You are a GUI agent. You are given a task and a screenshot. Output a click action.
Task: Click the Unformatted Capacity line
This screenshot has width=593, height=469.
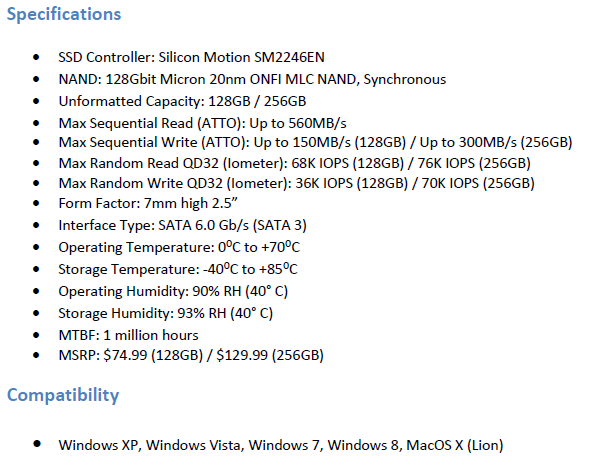182,101
